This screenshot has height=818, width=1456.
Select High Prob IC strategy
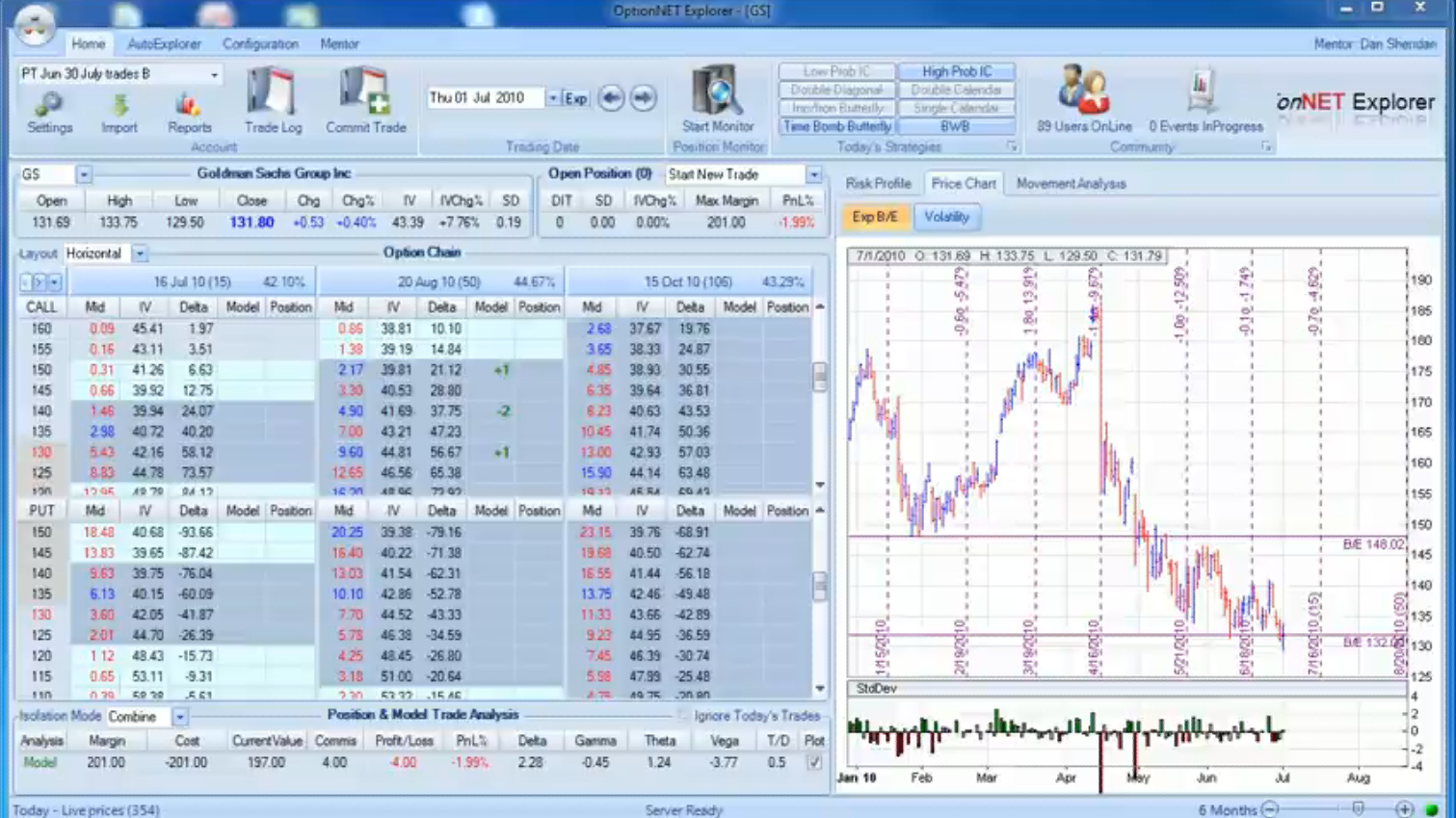956,71
